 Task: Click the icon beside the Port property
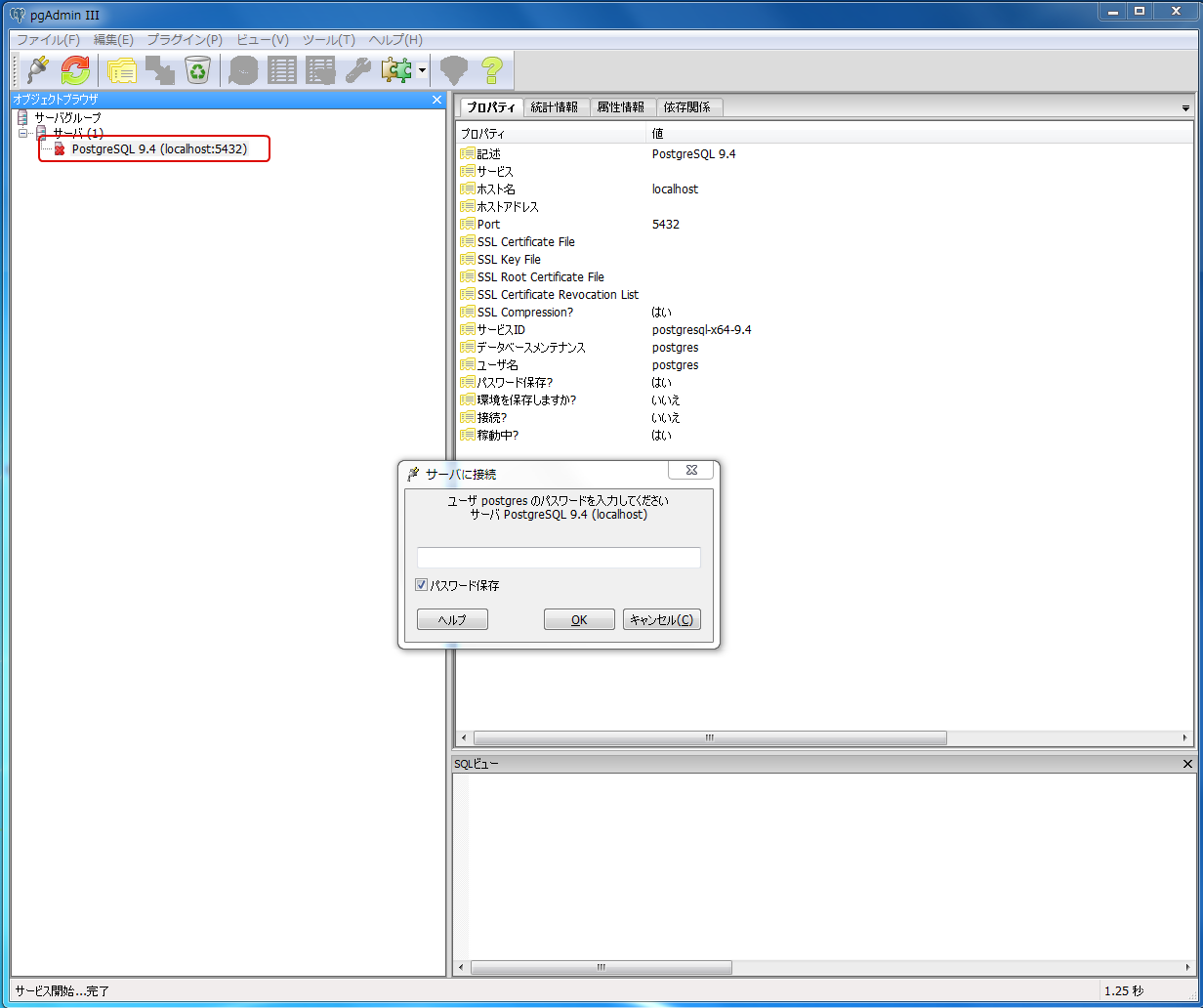[468, 225]
